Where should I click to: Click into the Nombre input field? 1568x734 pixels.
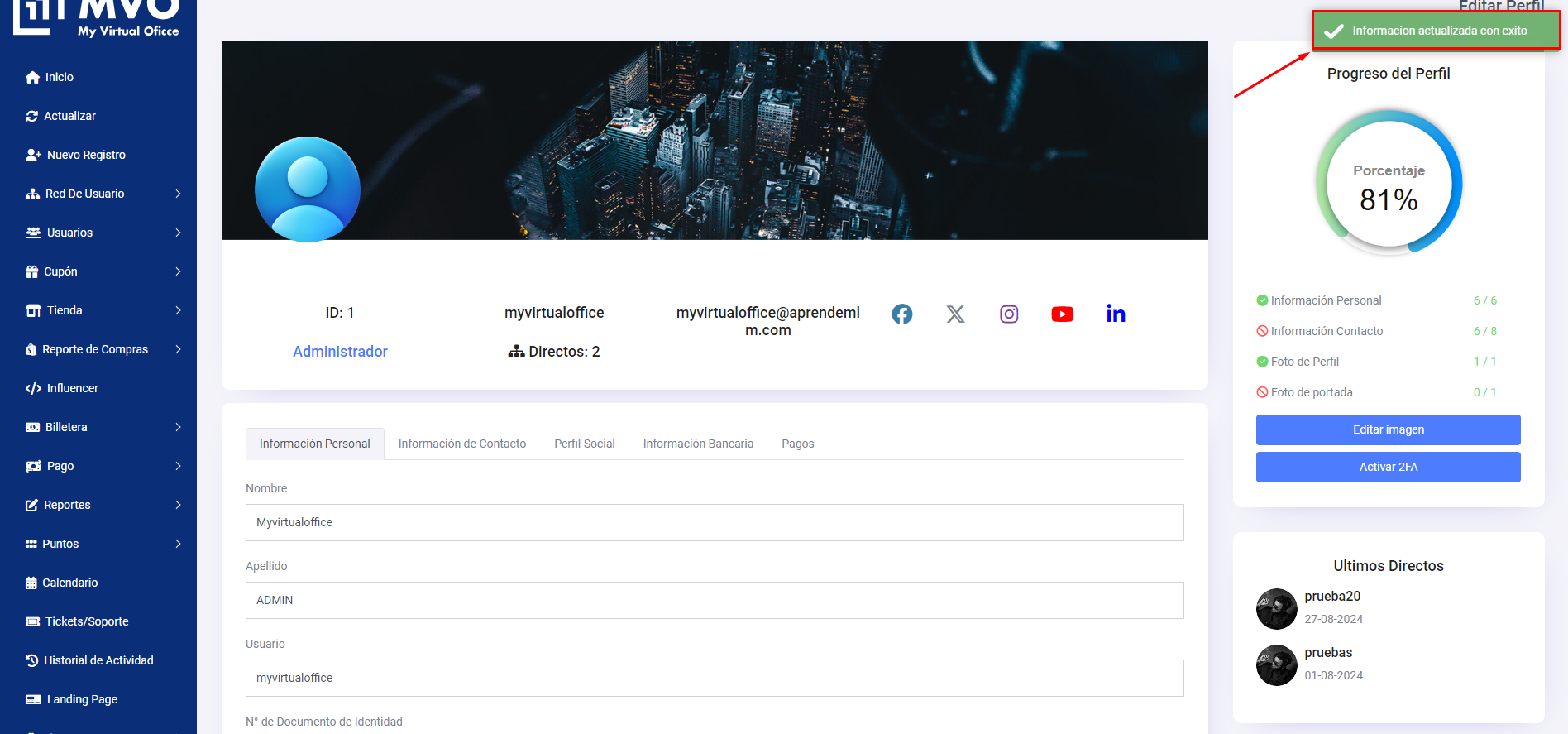click(714, 522)
